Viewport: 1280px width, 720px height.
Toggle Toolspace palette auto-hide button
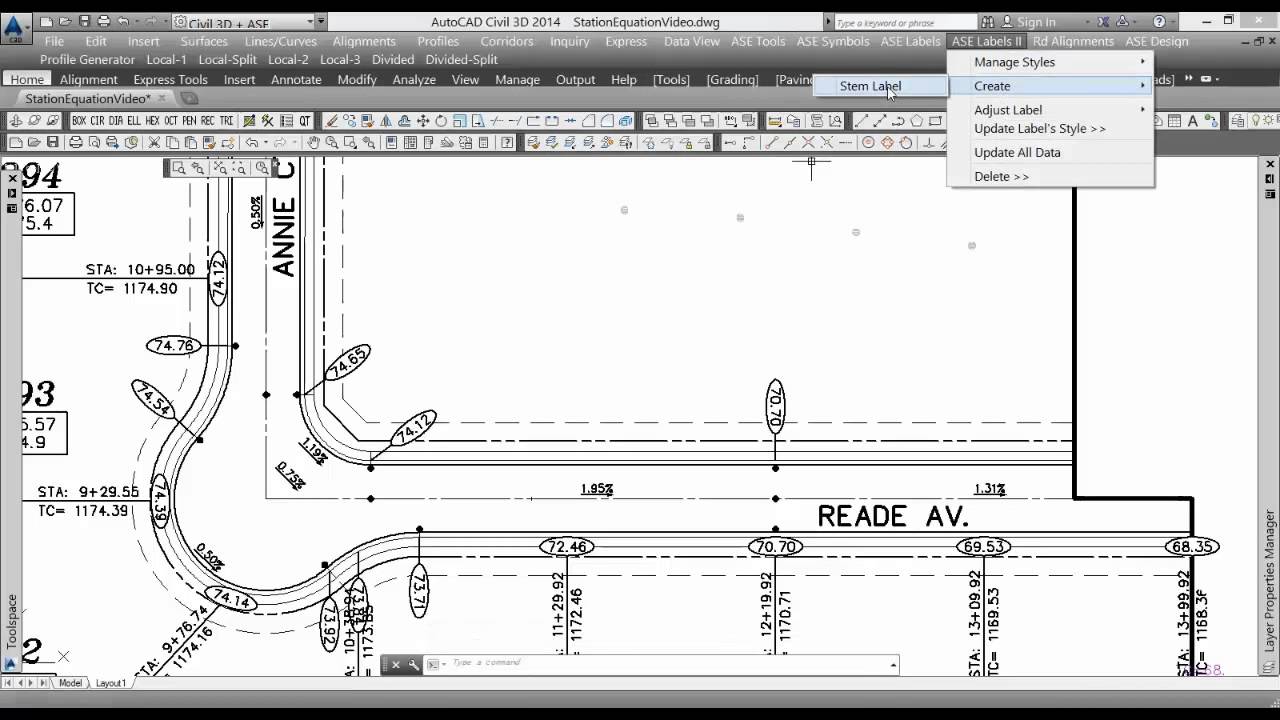(12, 193)
